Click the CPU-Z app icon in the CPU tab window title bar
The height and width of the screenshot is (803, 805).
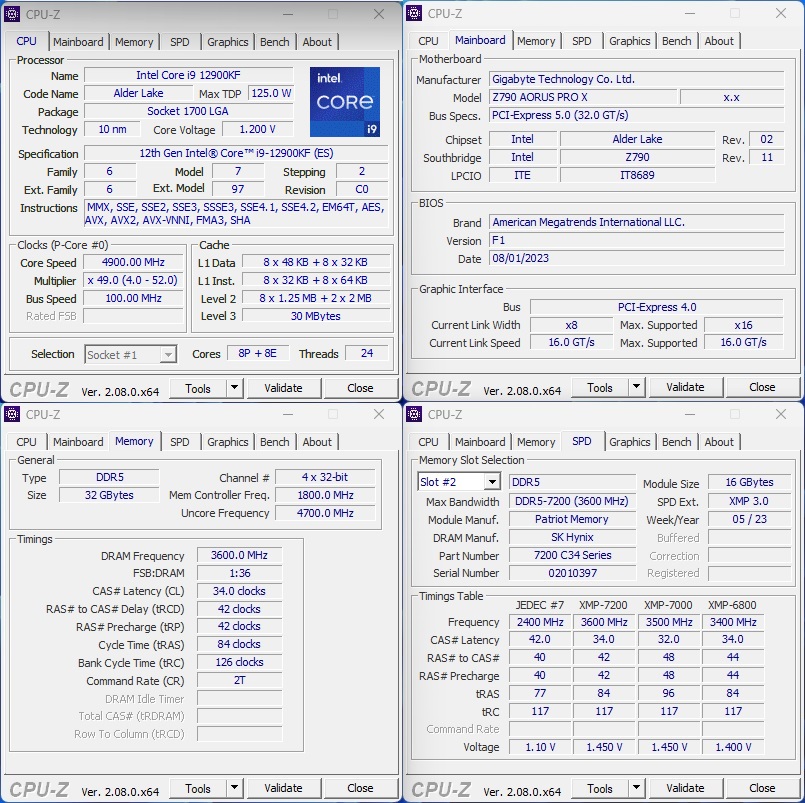coord(12,14)
